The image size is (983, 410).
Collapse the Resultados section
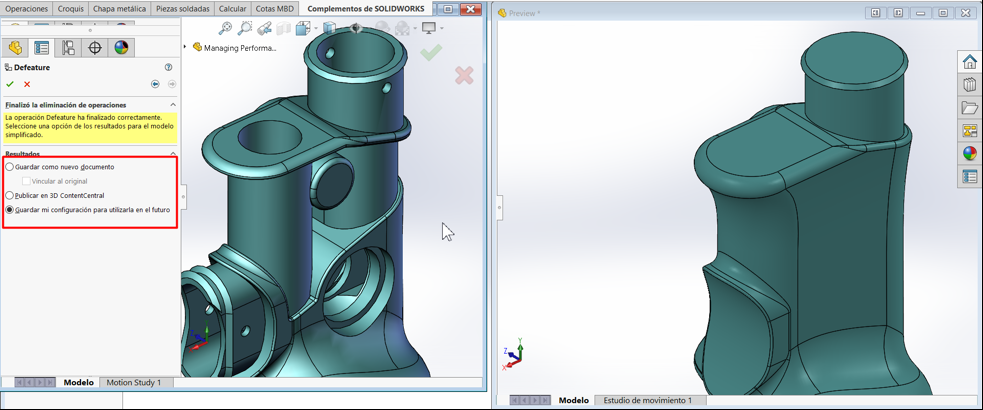coord(173,154)
